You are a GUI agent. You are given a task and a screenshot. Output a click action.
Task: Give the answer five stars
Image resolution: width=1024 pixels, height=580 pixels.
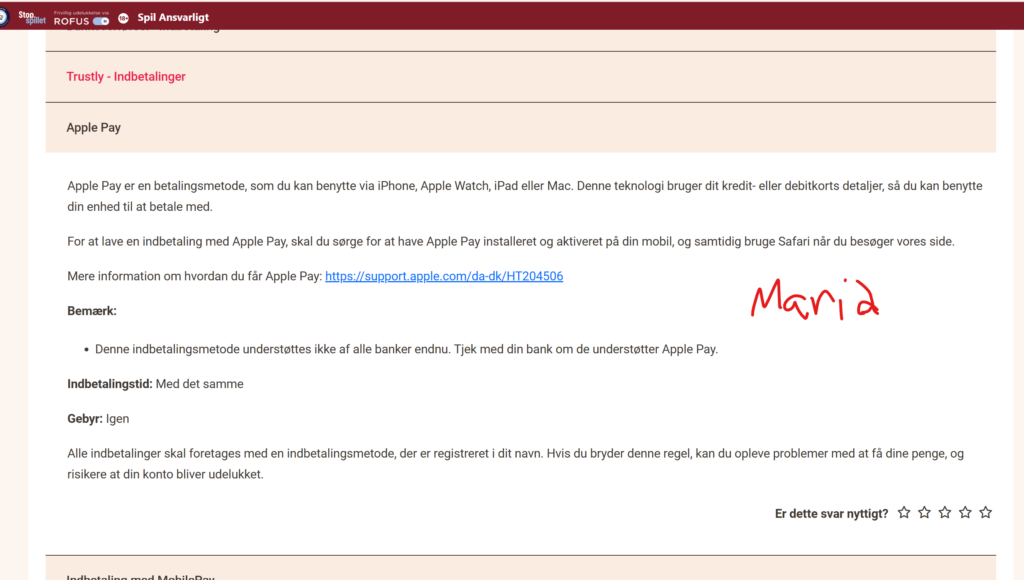click(x=985, y=513)
